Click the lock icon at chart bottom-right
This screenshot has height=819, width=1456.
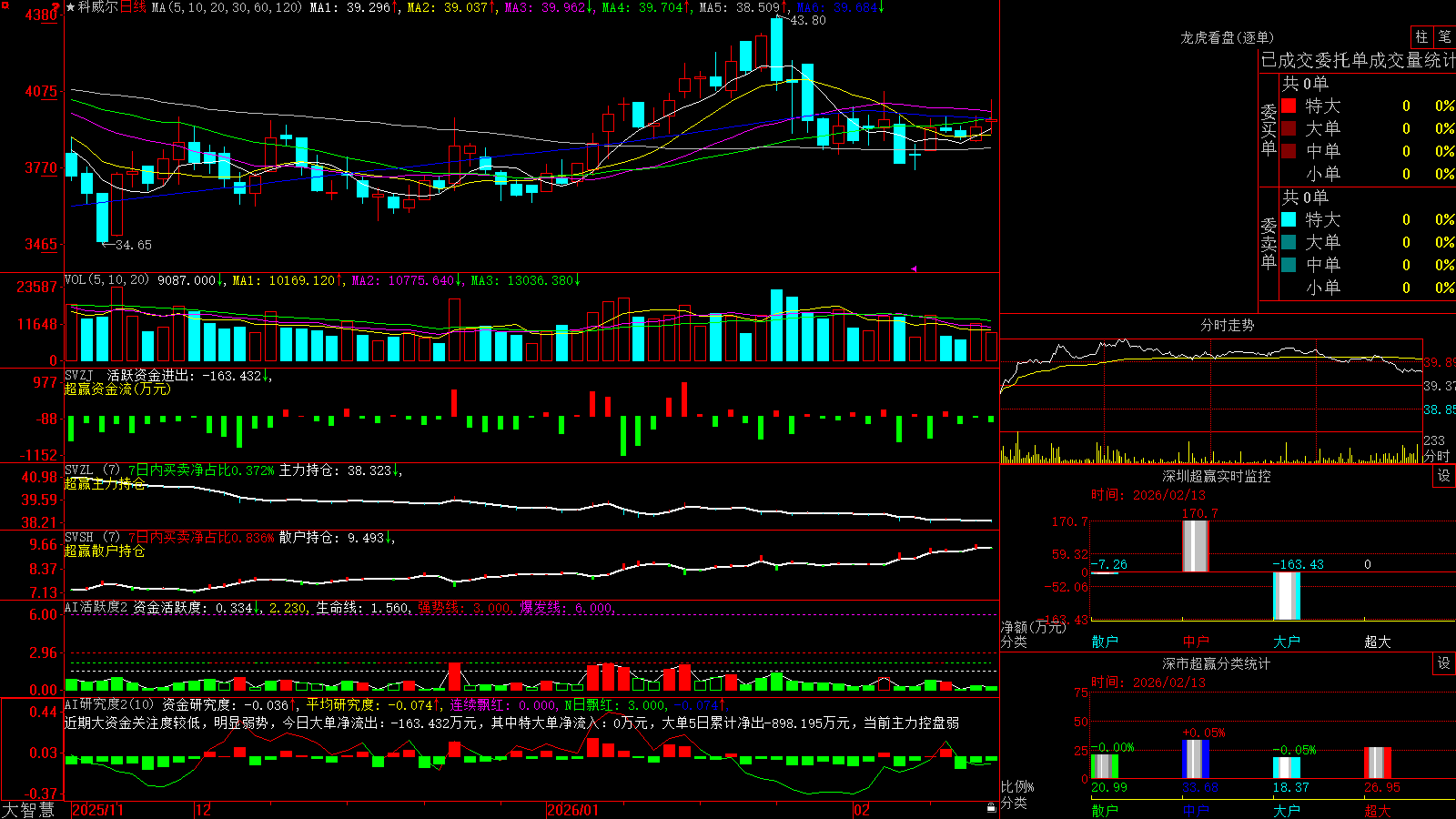coord(991,808)
